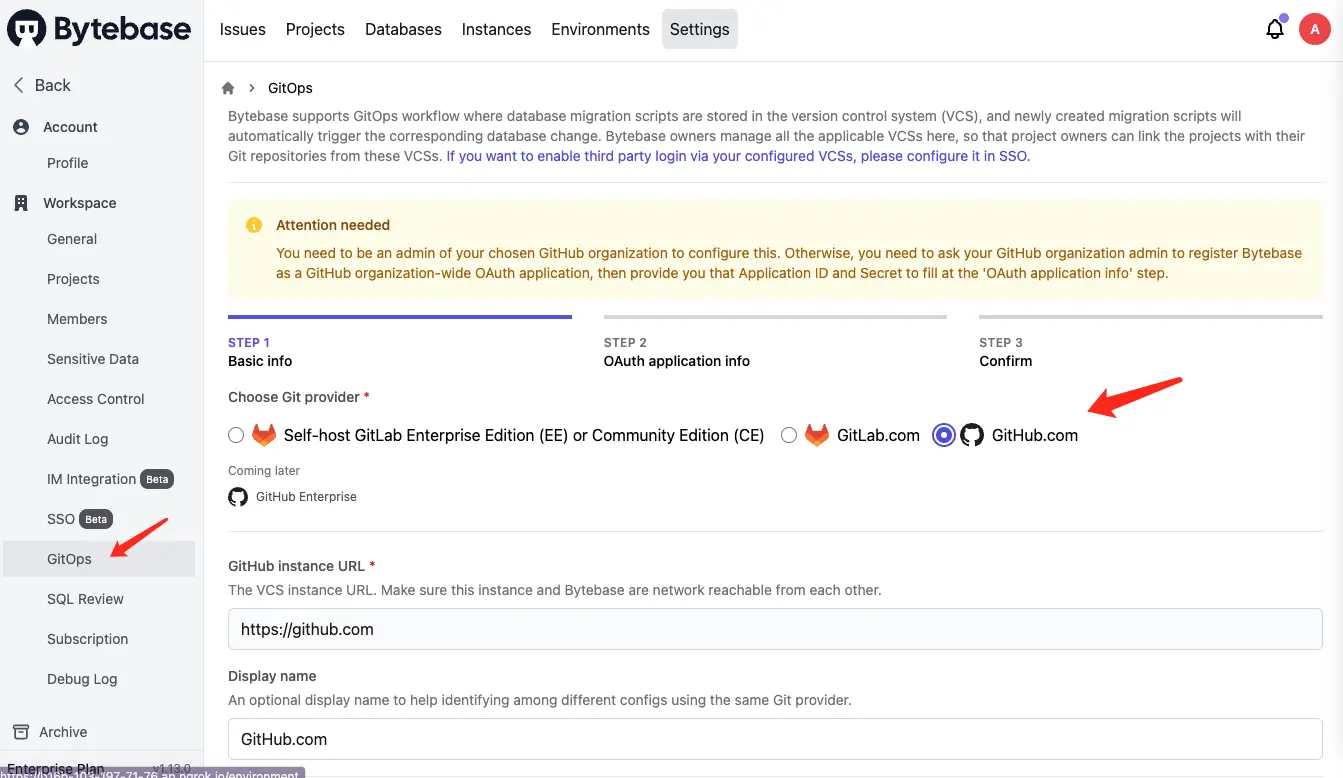This screenshot has height=778, width=1343.
Task: Open the SQL Review settings page
Action: tap(85, 598)
